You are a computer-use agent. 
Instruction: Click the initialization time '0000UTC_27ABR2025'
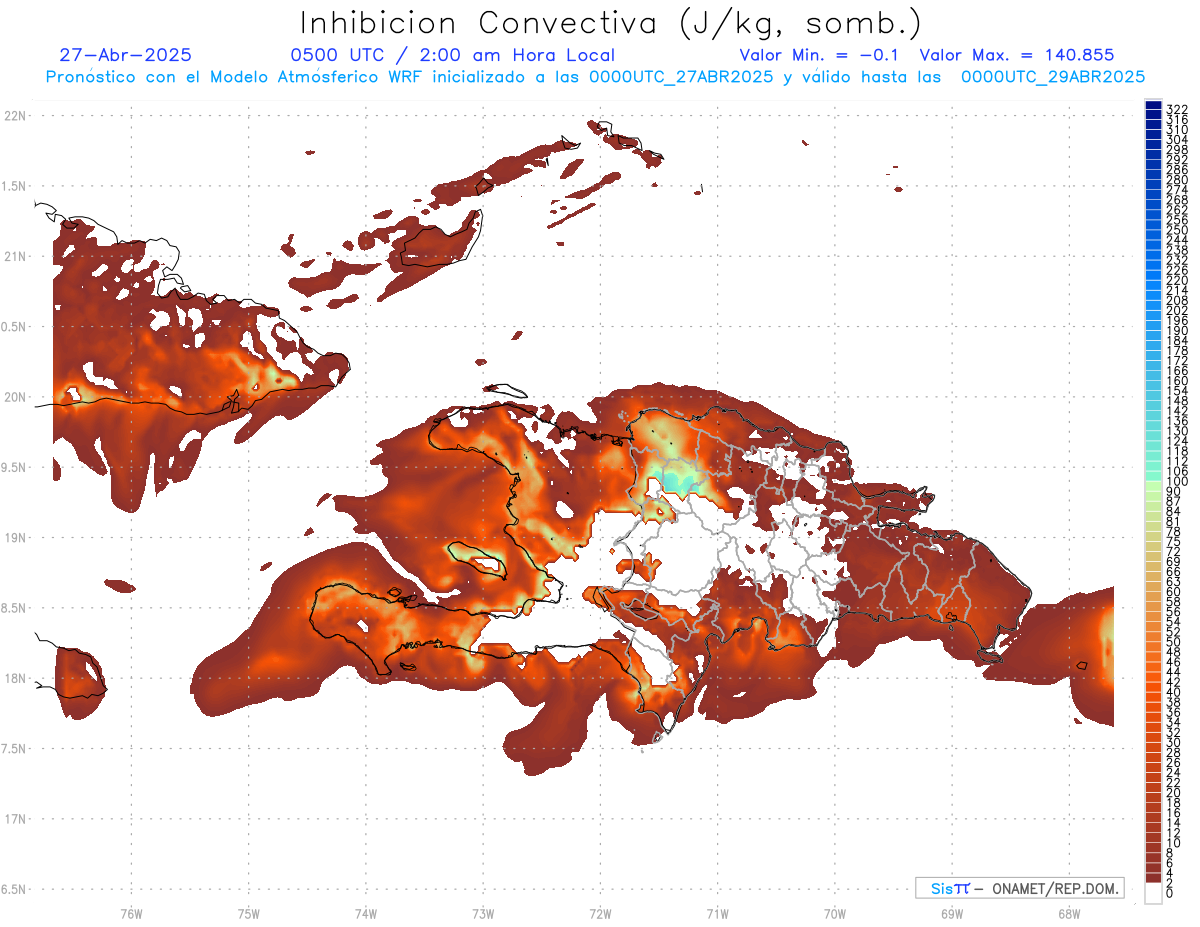tap(681, 77)
